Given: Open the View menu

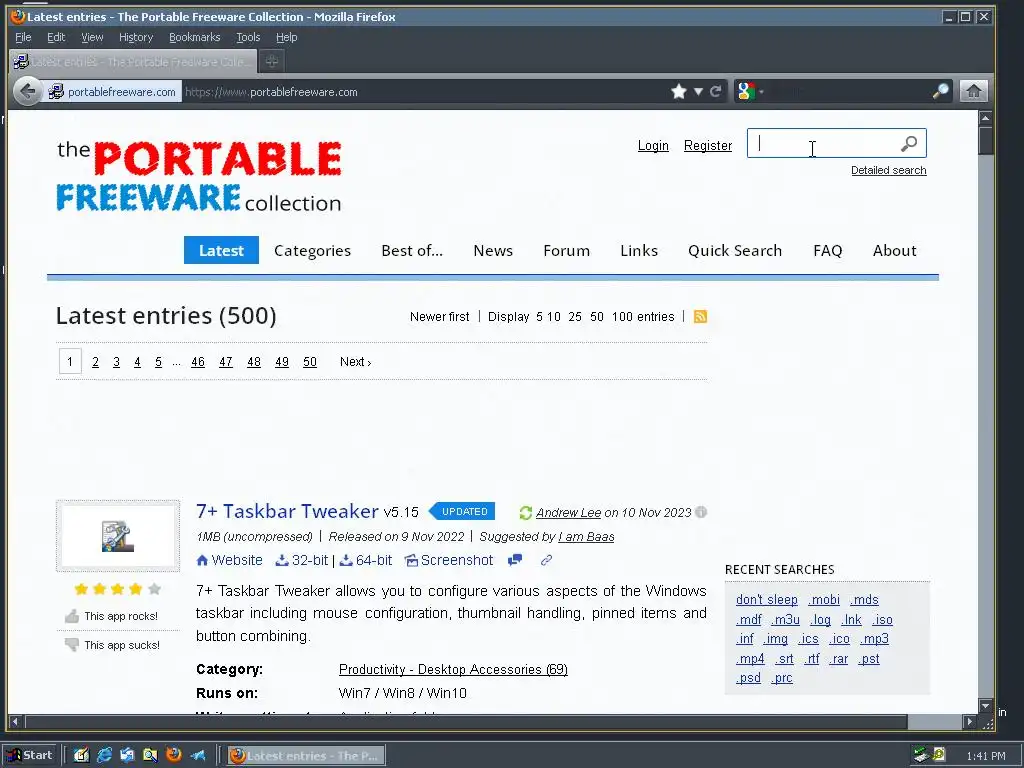Looking at the screenshot, I should (92, 37).
